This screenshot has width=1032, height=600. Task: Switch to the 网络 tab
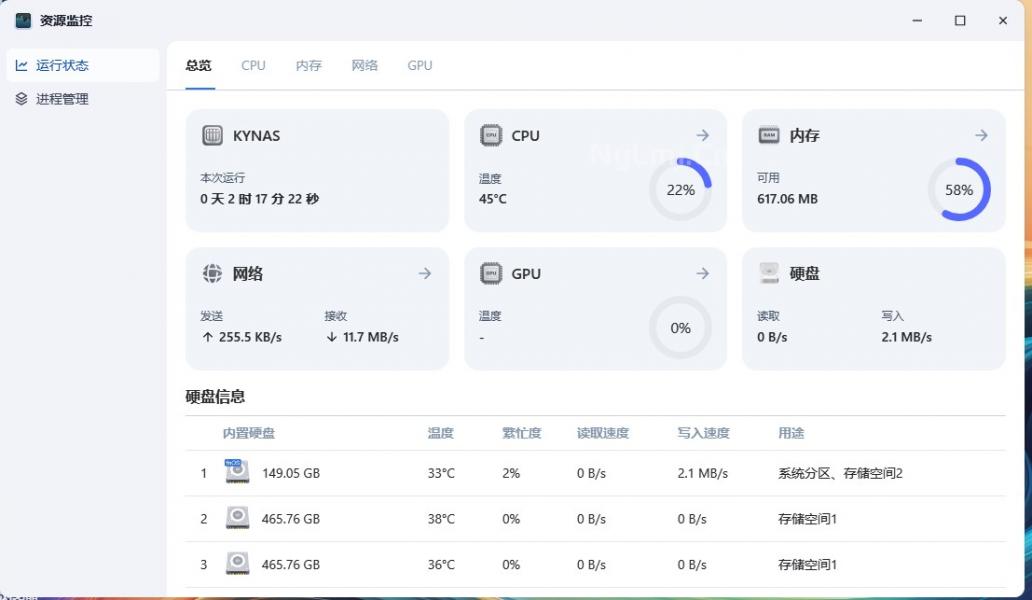pyautogui.click(x=365, y=65)
